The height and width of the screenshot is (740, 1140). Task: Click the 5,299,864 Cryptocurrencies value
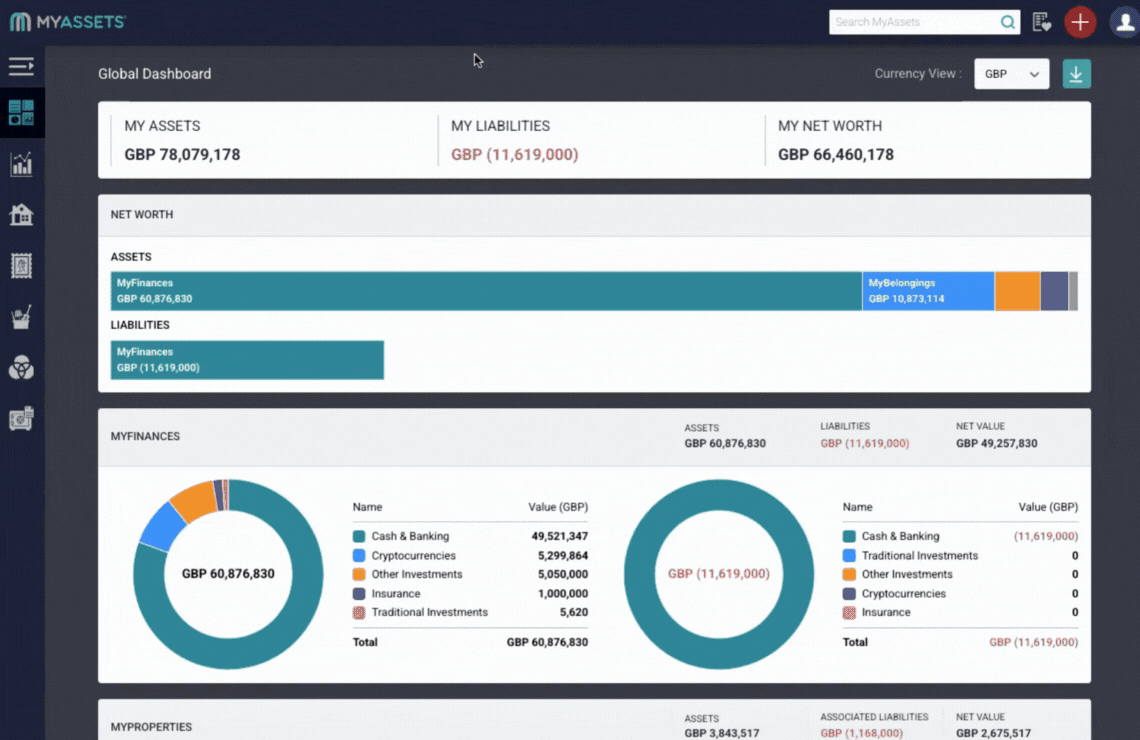(x=563, y=555)
